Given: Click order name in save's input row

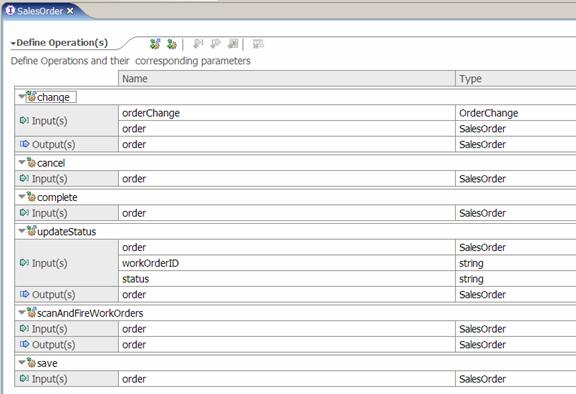Looking at the screenshot, I should [287, 379].
